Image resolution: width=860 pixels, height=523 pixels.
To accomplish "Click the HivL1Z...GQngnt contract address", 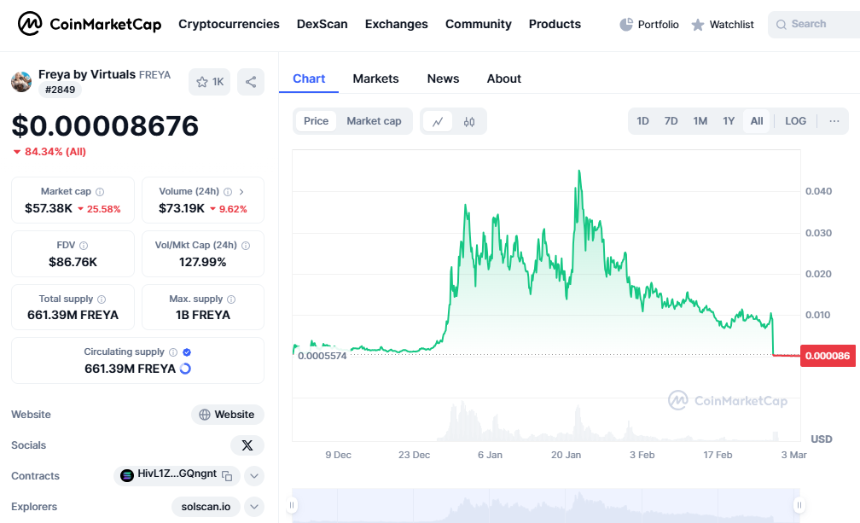I will 177,474.
